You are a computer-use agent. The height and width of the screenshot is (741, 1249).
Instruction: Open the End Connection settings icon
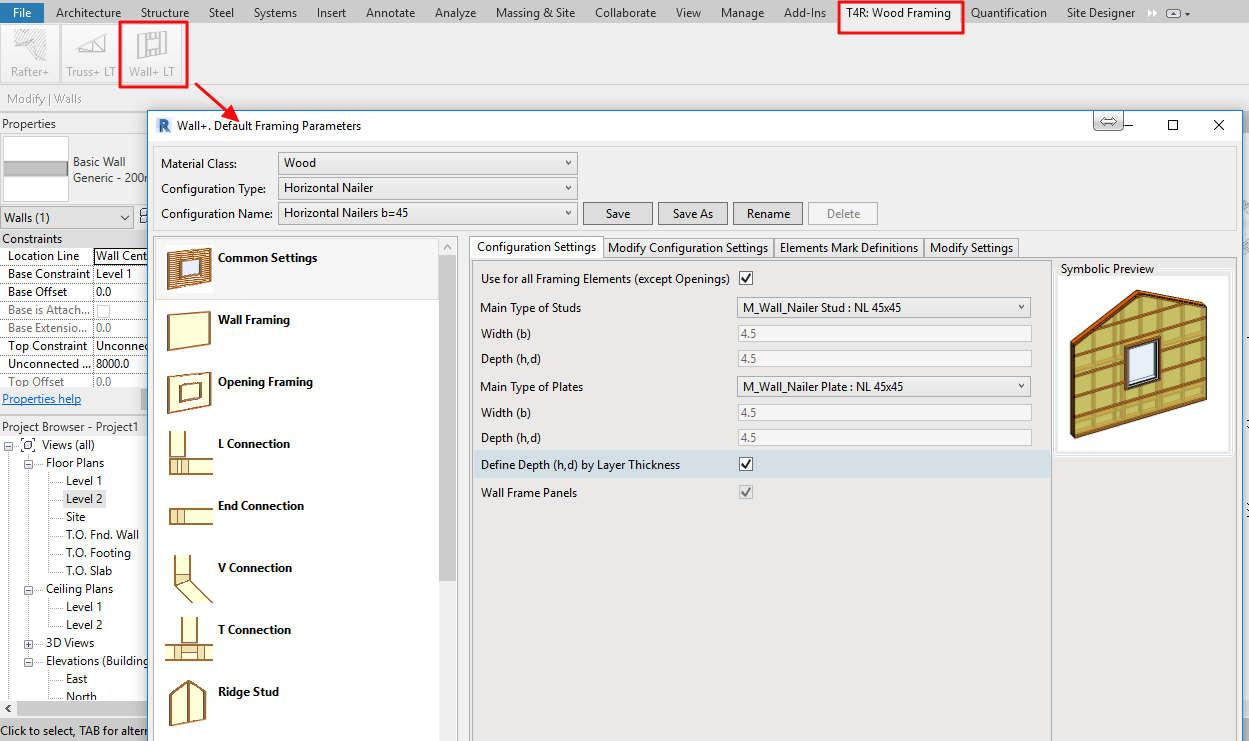(x=189, y=516)
